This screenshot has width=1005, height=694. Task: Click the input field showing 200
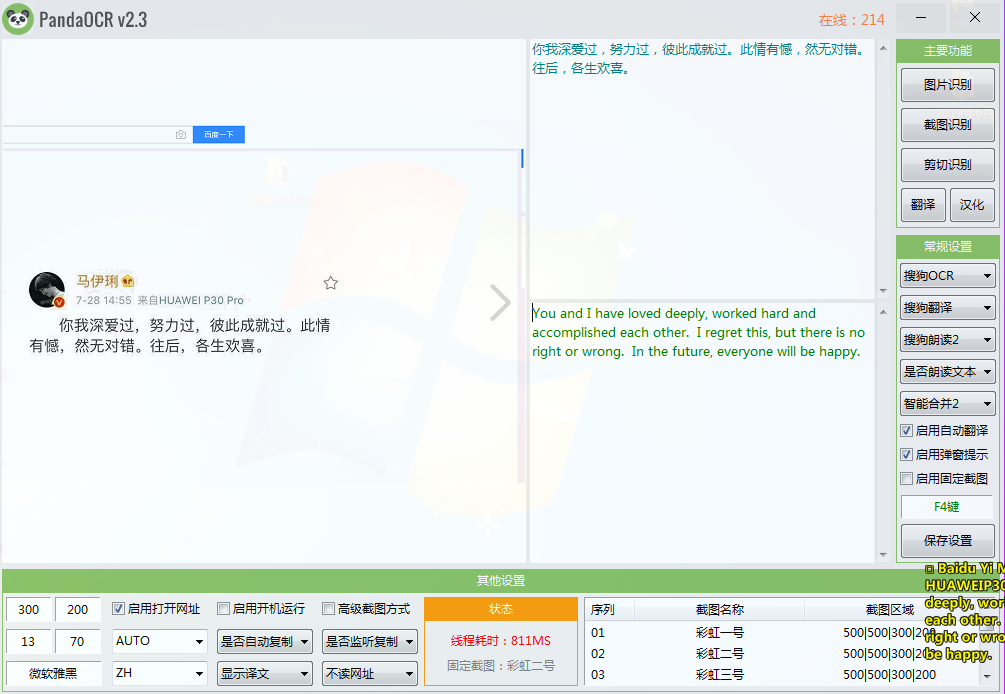point(78,609)
